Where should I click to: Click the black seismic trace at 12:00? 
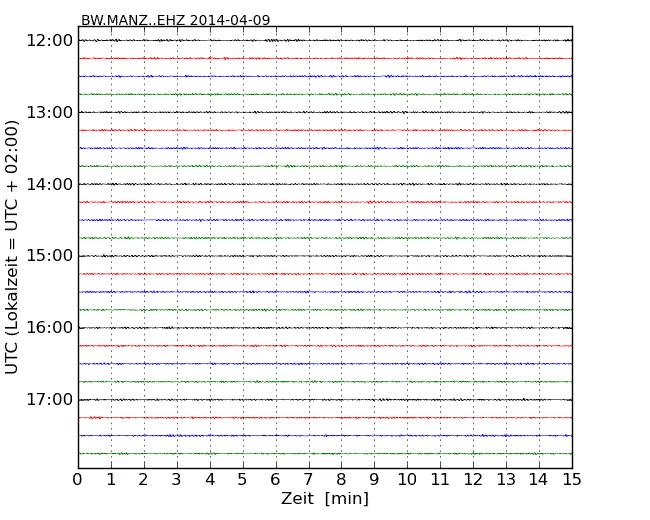[x=325, y=40]
